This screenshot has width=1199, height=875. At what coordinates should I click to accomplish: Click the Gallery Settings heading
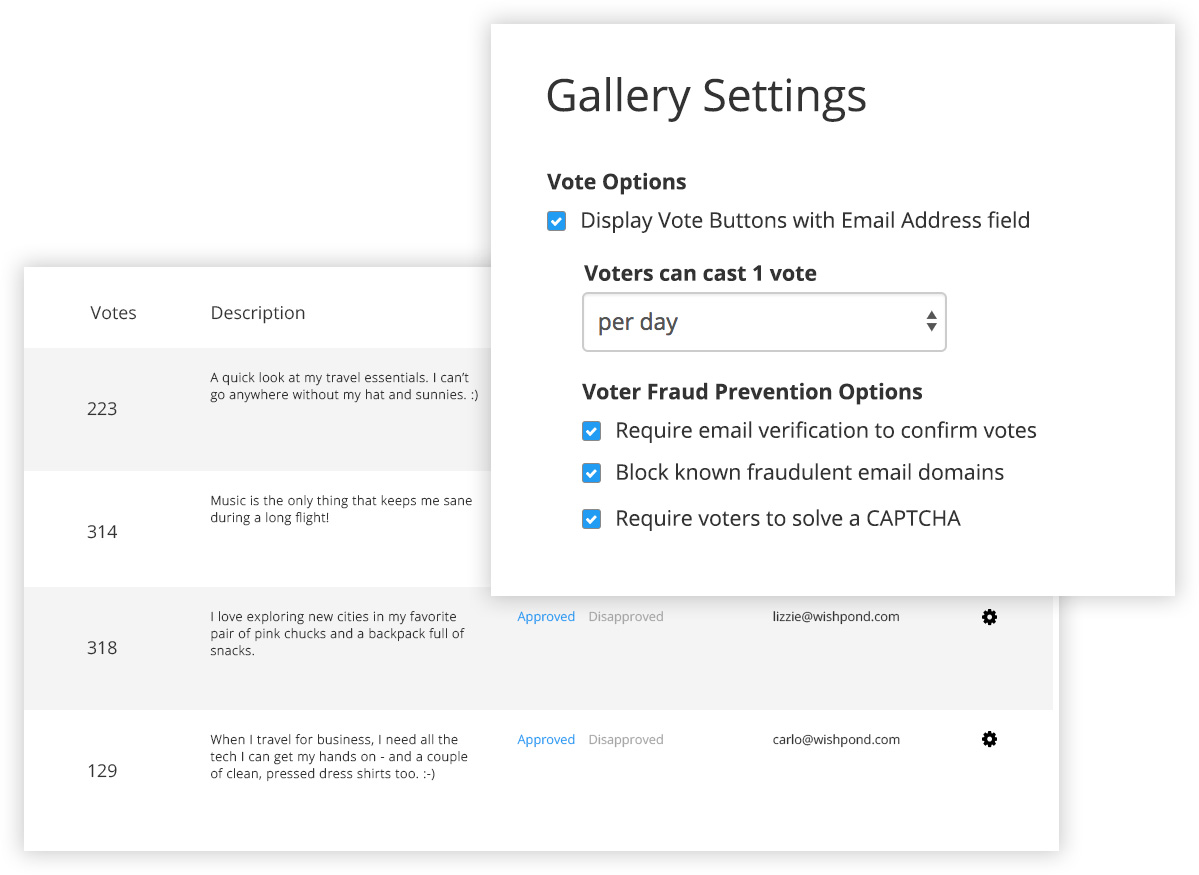pyautogui.click(x=706, y=97)
